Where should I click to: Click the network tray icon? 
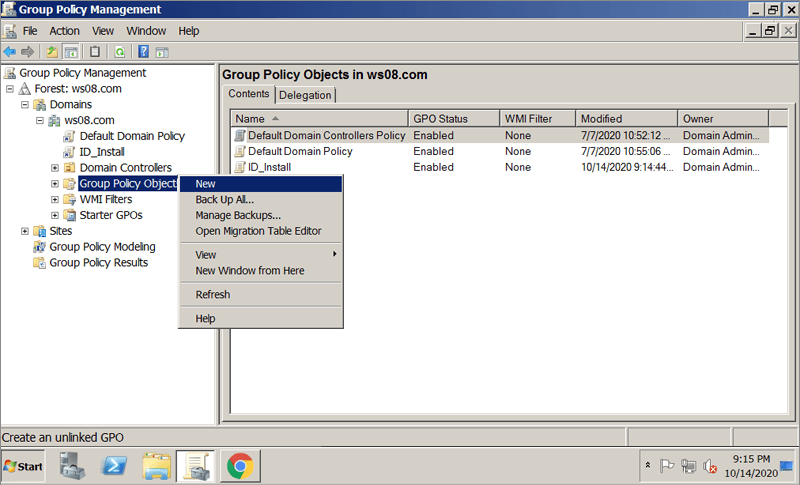[688, 466]
